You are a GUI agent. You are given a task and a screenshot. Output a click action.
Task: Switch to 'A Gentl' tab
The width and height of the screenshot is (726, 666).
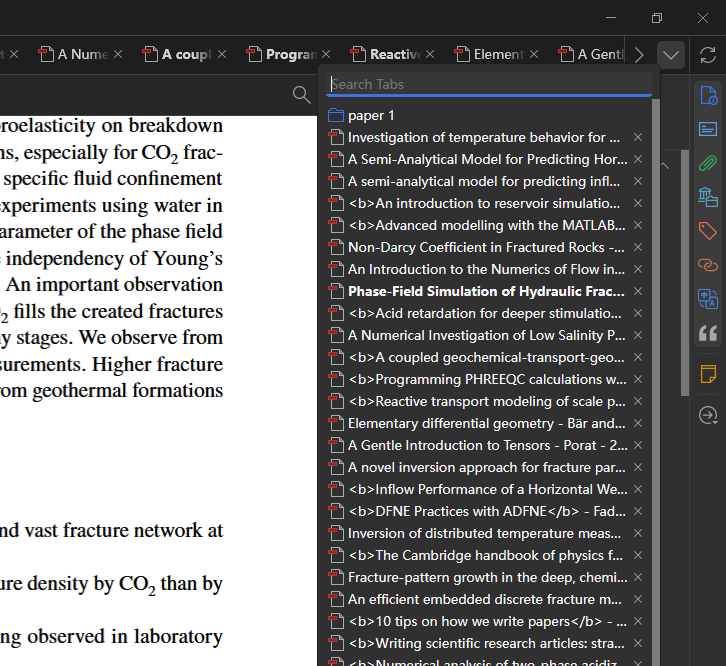point(591,54)
